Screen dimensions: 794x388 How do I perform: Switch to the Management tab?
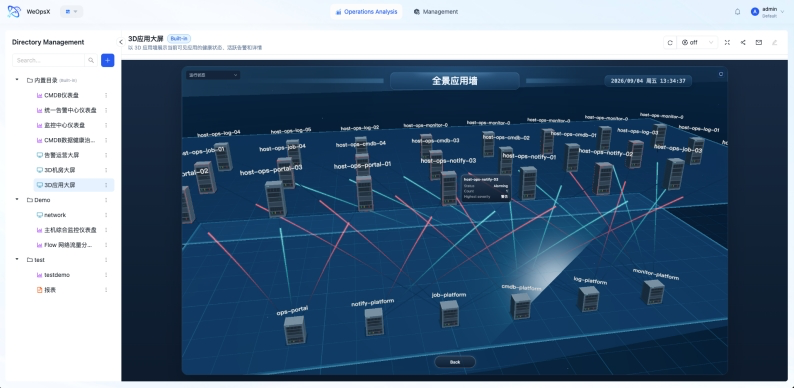pos(435,12)
